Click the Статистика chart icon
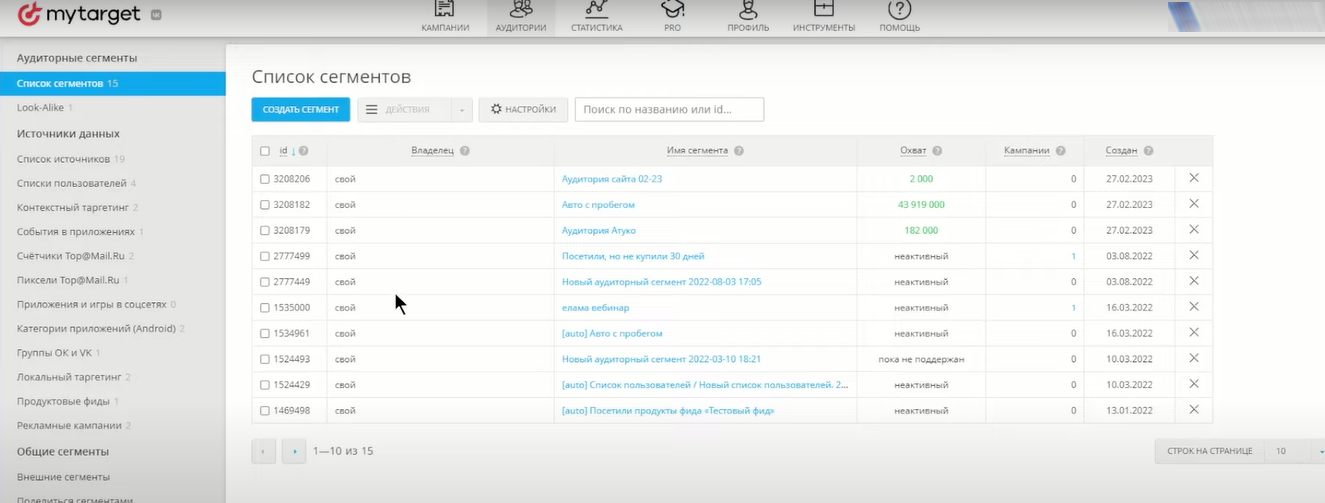 pyautogui.click(x=596, y=9)
